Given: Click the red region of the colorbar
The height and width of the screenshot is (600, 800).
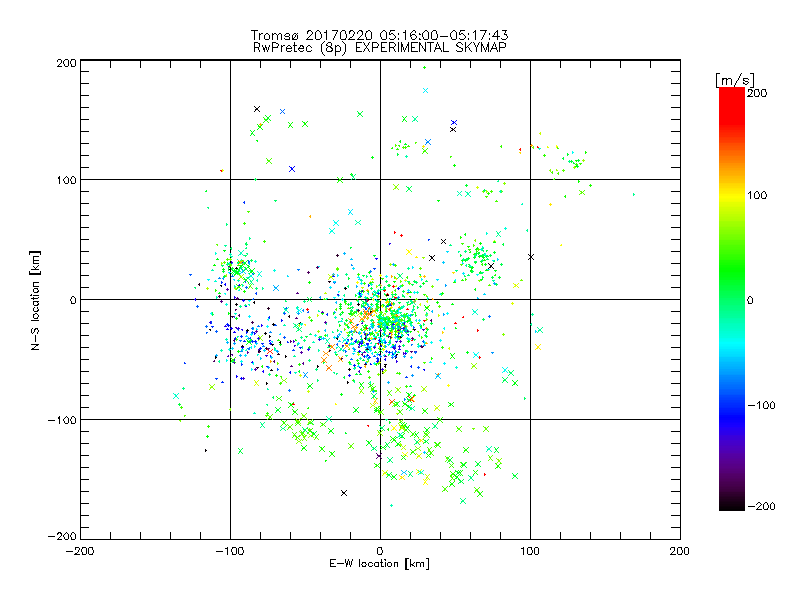Looking at the screenshot, I should (x=732, y=107).
